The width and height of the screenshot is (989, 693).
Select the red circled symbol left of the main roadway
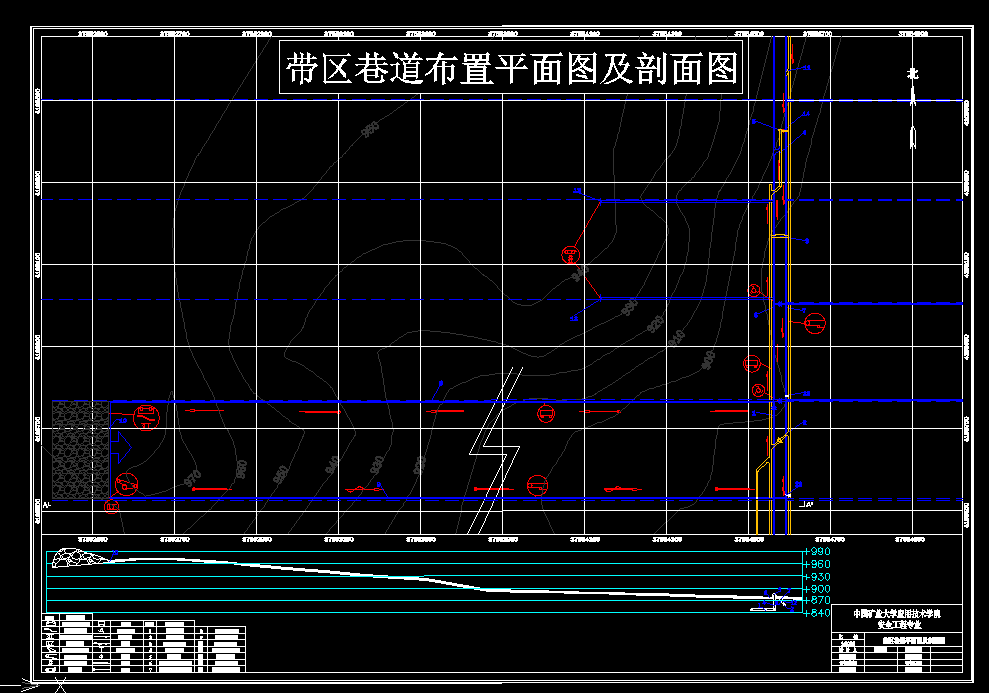[x=752, y=363]
